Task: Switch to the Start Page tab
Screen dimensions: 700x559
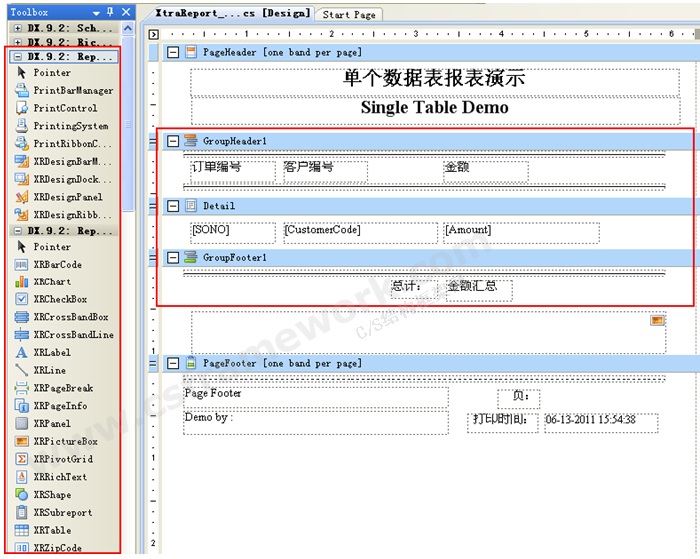Action: pyautogui.click(x=349, y=15)
